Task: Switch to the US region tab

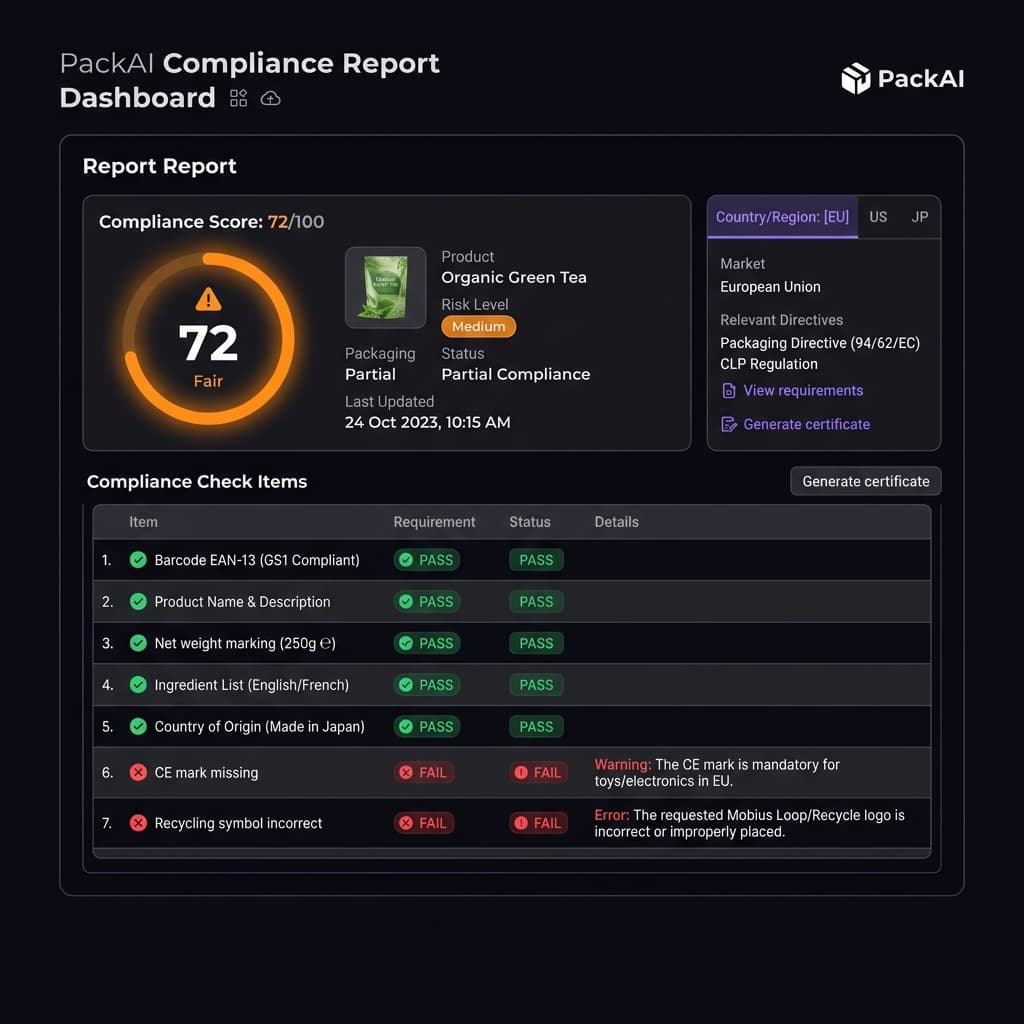Action: 878,217
